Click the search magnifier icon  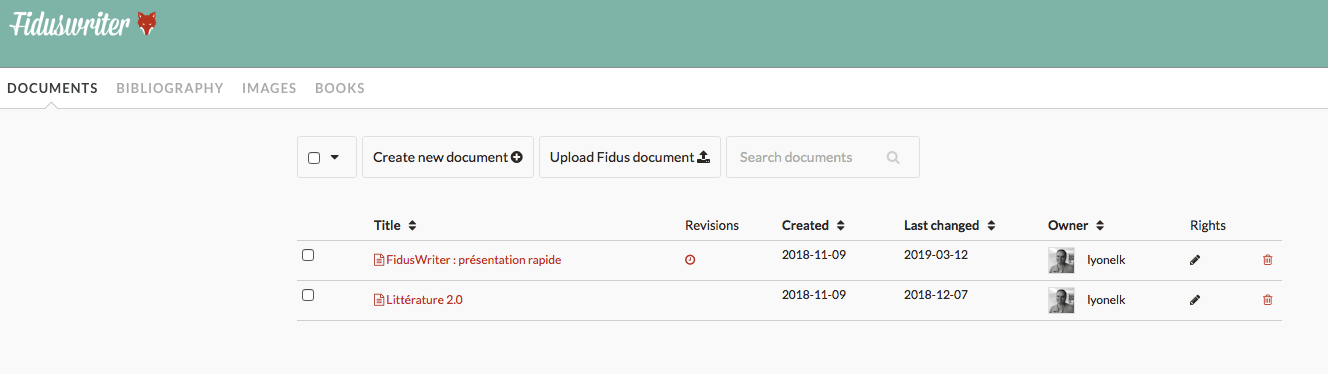893,158
